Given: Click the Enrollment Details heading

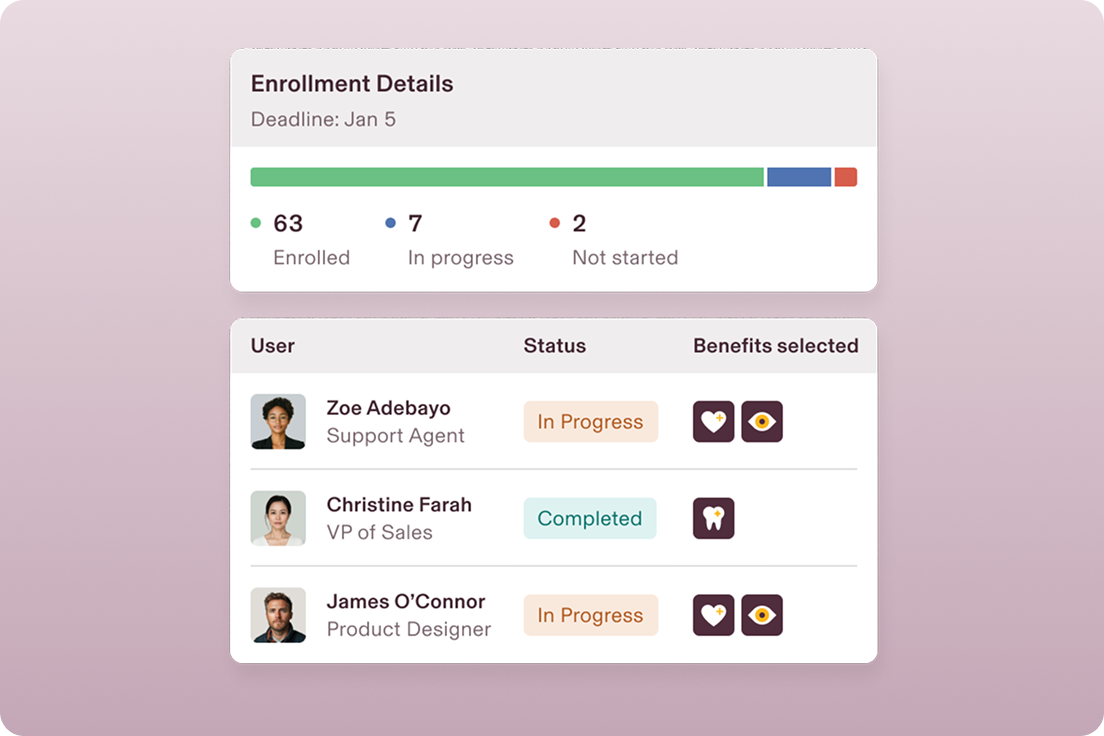Looking at the screenshot, I should pyautogui.click(x=352, y=83).
